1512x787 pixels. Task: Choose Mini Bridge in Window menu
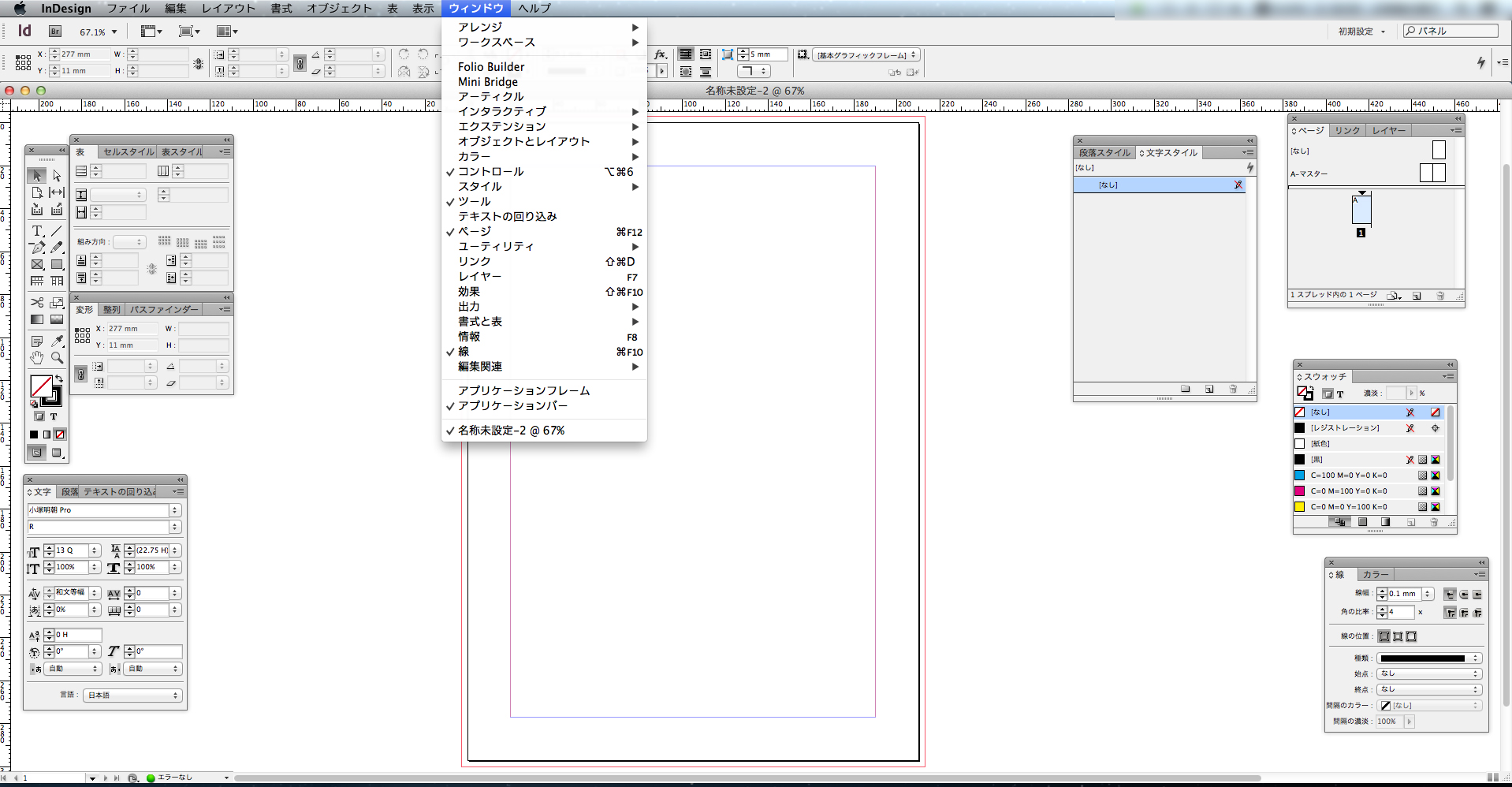[544, 82]
